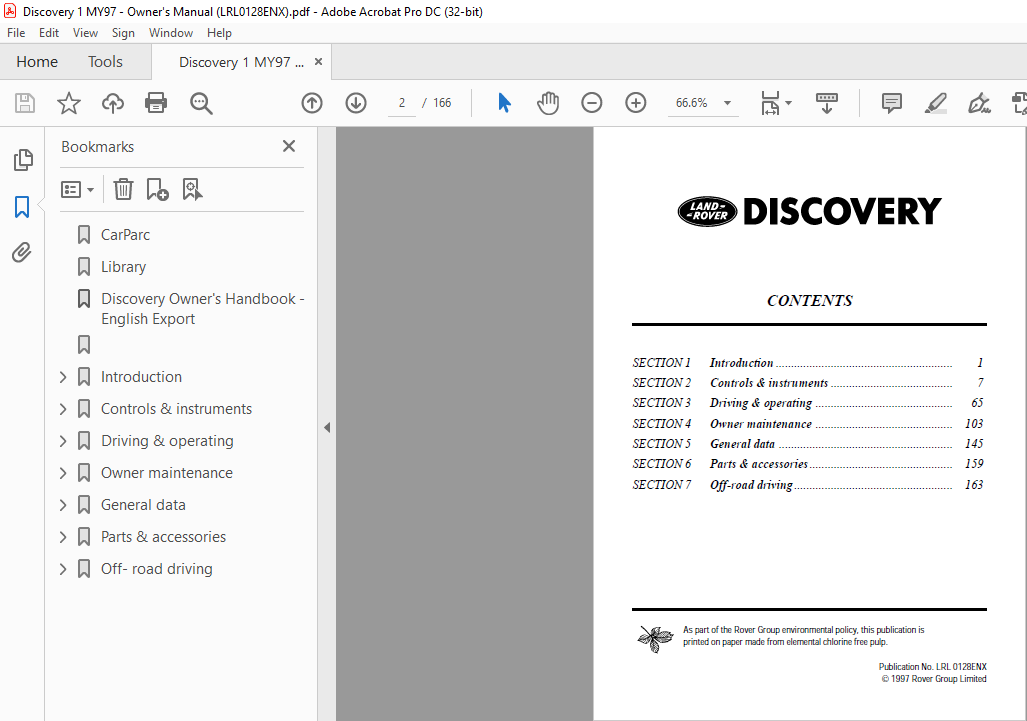Screen dimensions: 1027x721
Task: Expand Driving & operating bookmark
Action: point(63,441)
